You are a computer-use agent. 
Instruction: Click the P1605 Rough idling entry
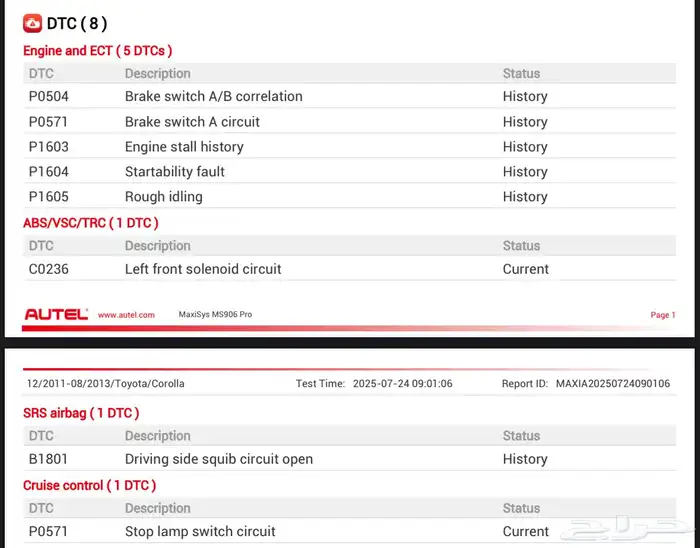coord(163,197)
